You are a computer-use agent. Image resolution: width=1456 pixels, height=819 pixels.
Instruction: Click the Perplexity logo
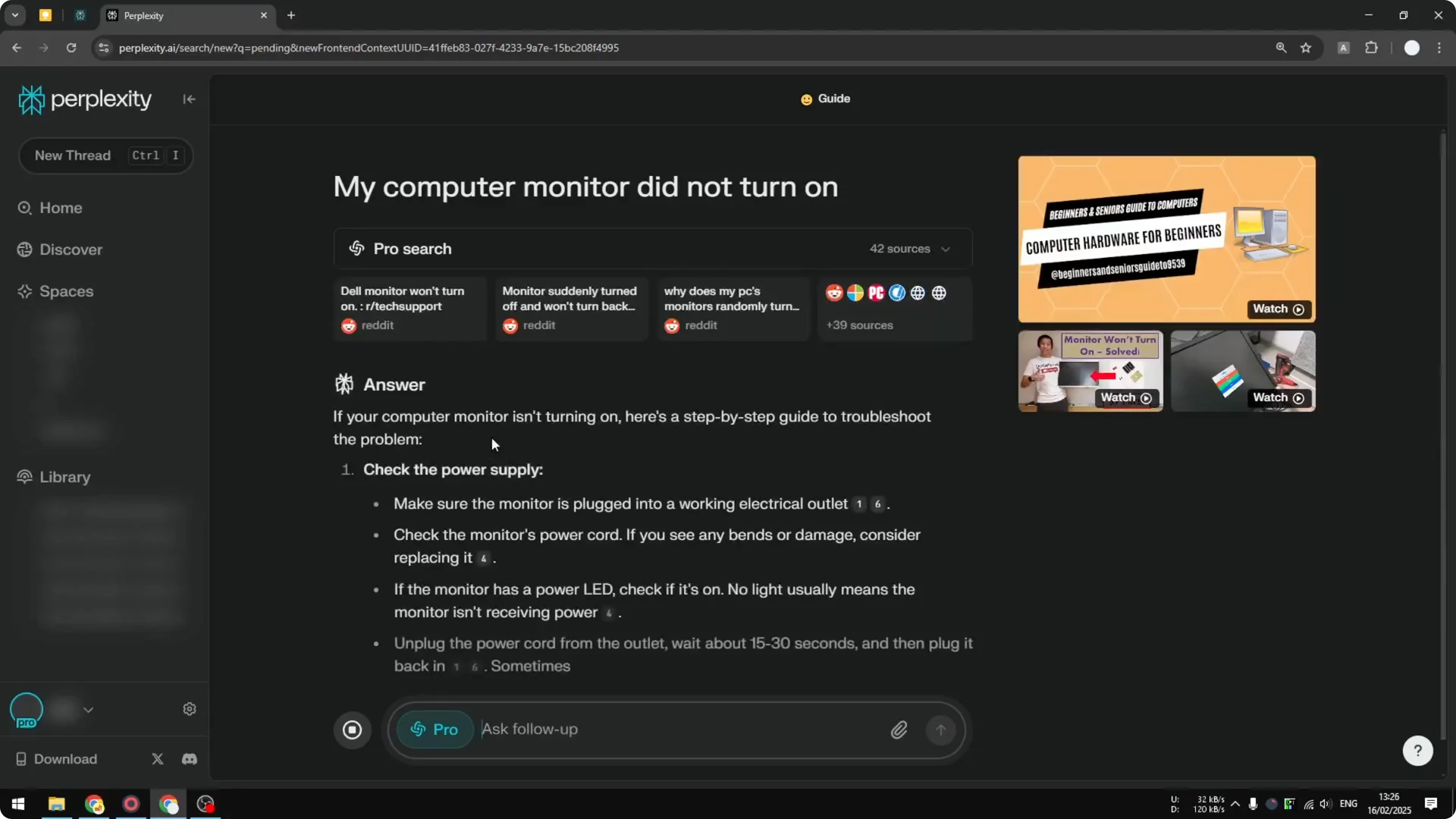click(x=84, y=99)
